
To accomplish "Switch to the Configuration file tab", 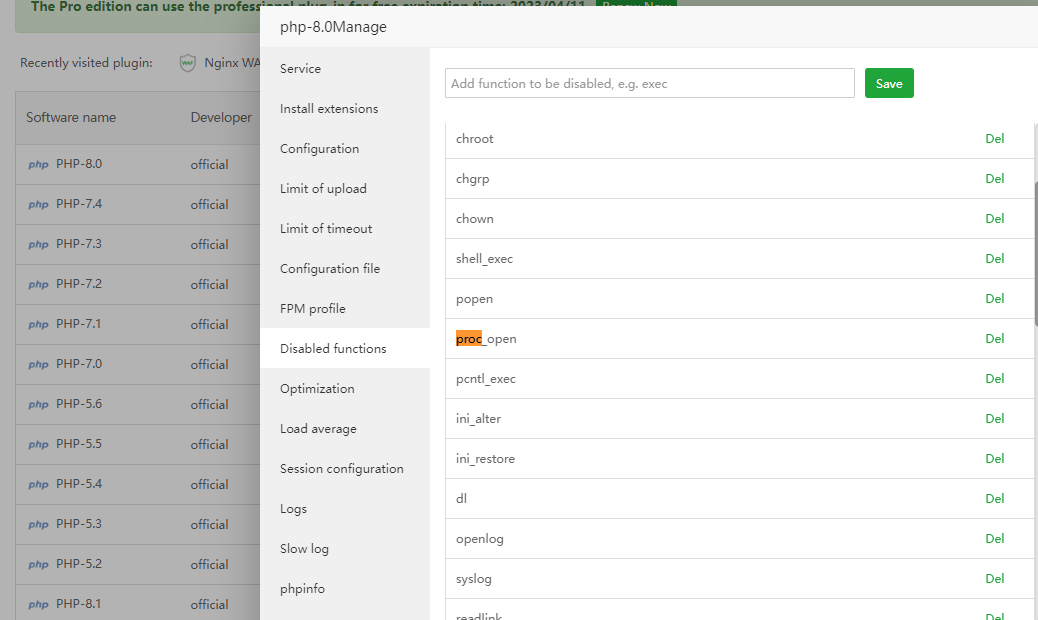I will (x=330, y=269).
